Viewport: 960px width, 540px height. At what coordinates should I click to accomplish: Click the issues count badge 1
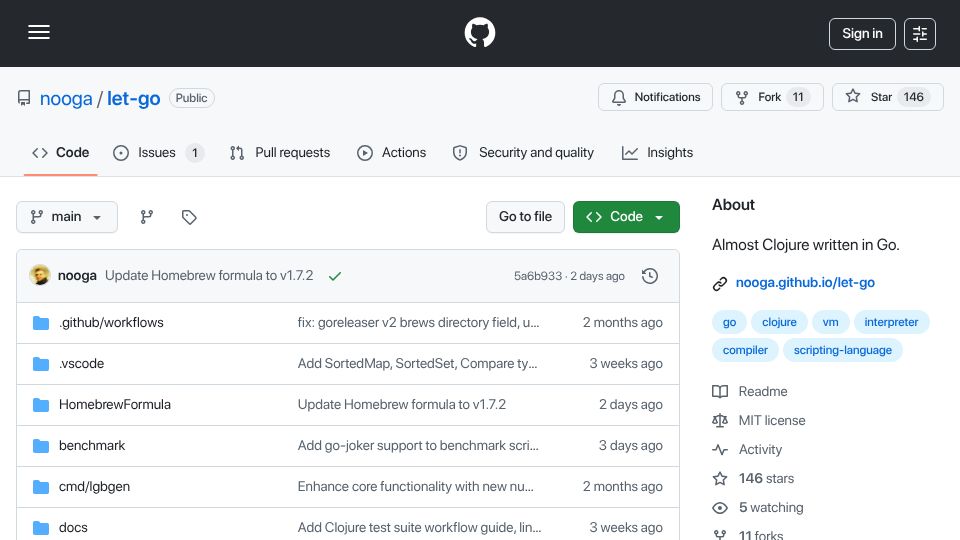pyautogui.click(x=195, y=153)
